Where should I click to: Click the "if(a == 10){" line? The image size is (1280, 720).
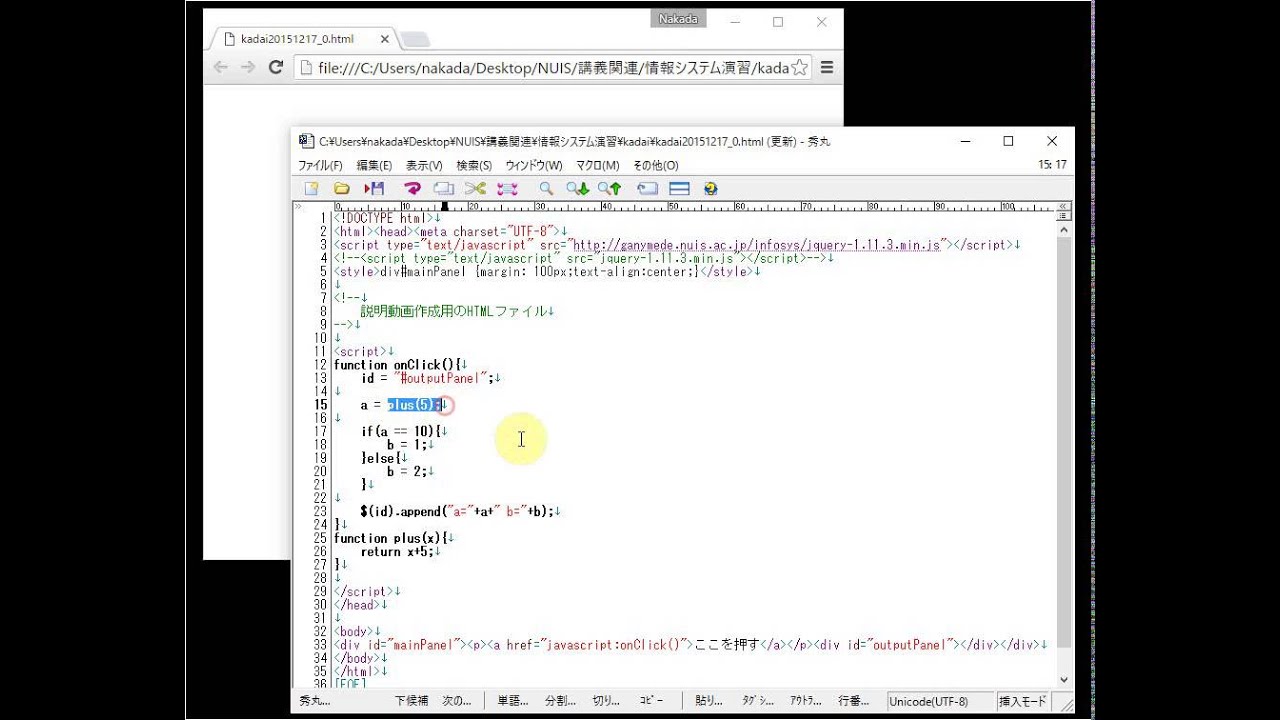(x=401, y=432)
